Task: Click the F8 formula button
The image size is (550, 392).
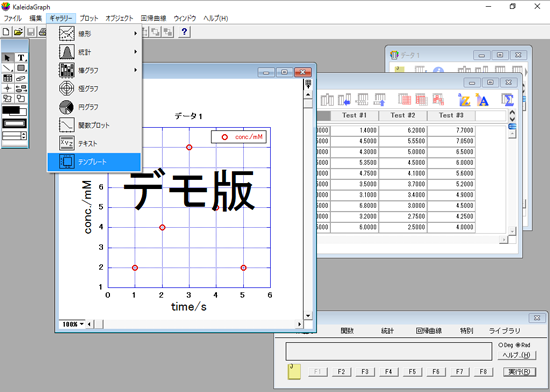Action: pyautogui.click(x=483, y=372)
